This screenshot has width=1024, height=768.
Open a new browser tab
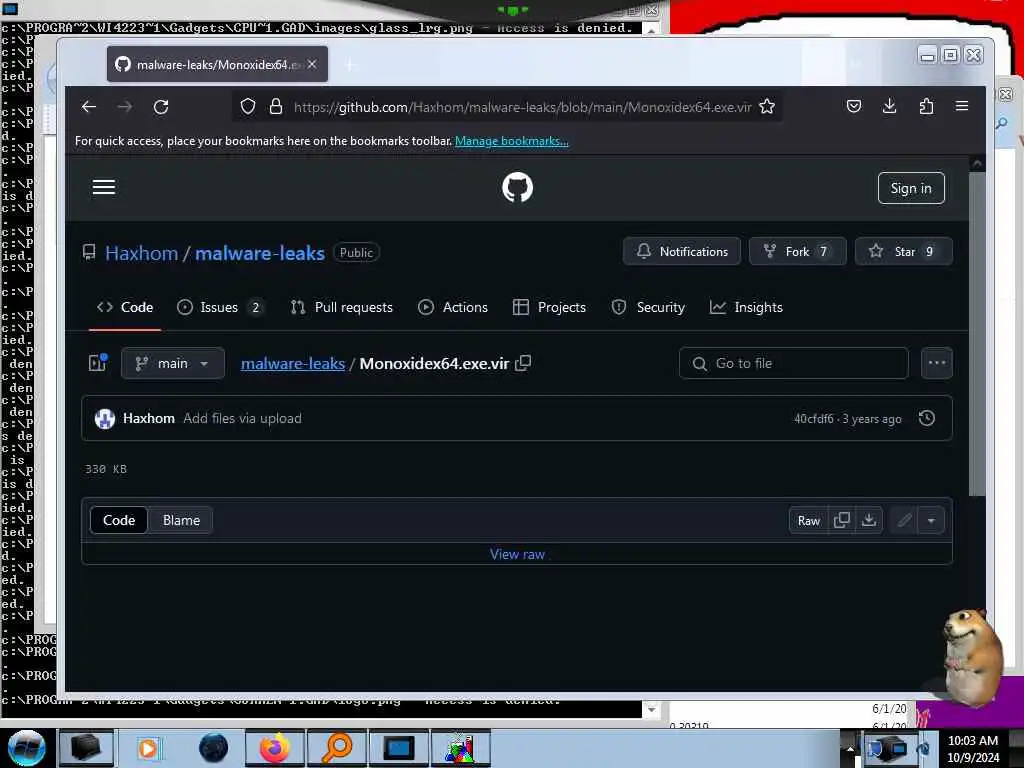click(x=350, y=64)
